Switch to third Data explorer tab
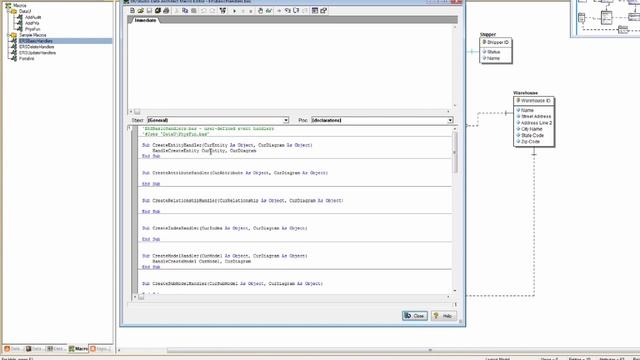Screen dimensions: 640x360 (56, 349)
